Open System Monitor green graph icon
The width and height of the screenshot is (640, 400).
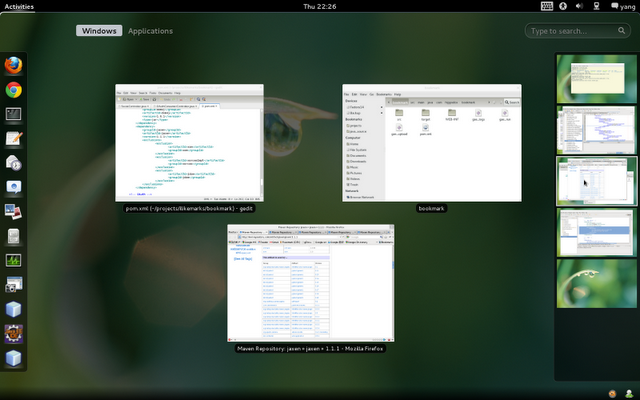(13, 260)
